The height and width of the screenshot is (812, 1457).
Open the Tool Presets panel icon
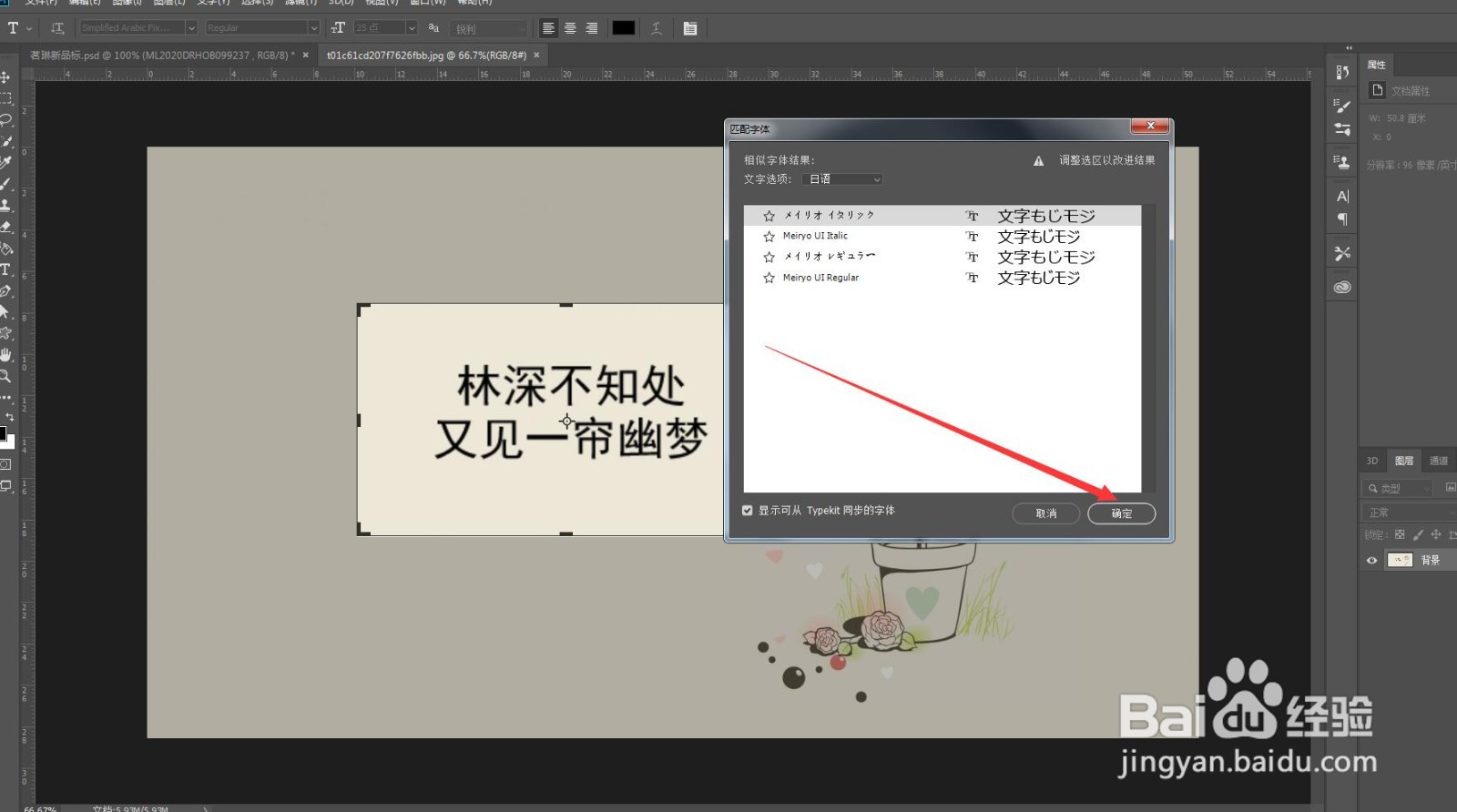1342,253
